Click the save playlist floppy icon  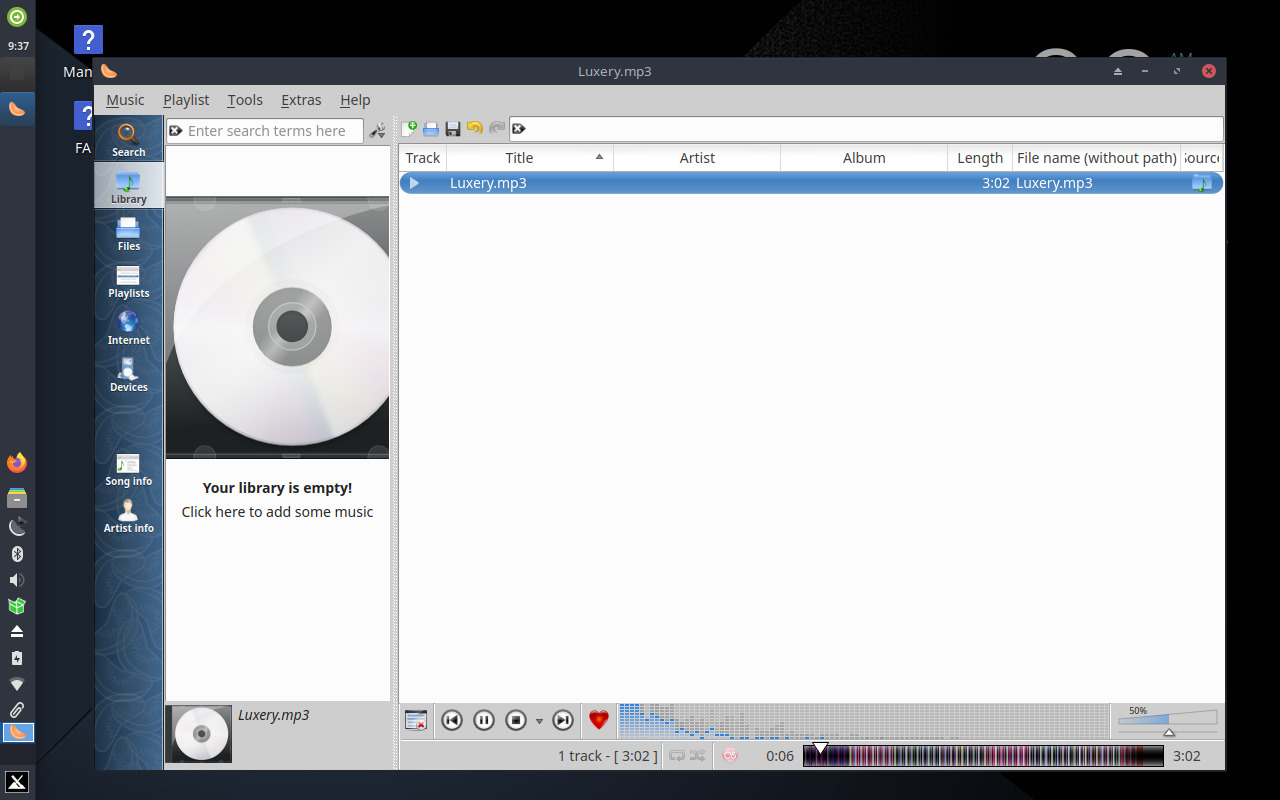point(453,129)
